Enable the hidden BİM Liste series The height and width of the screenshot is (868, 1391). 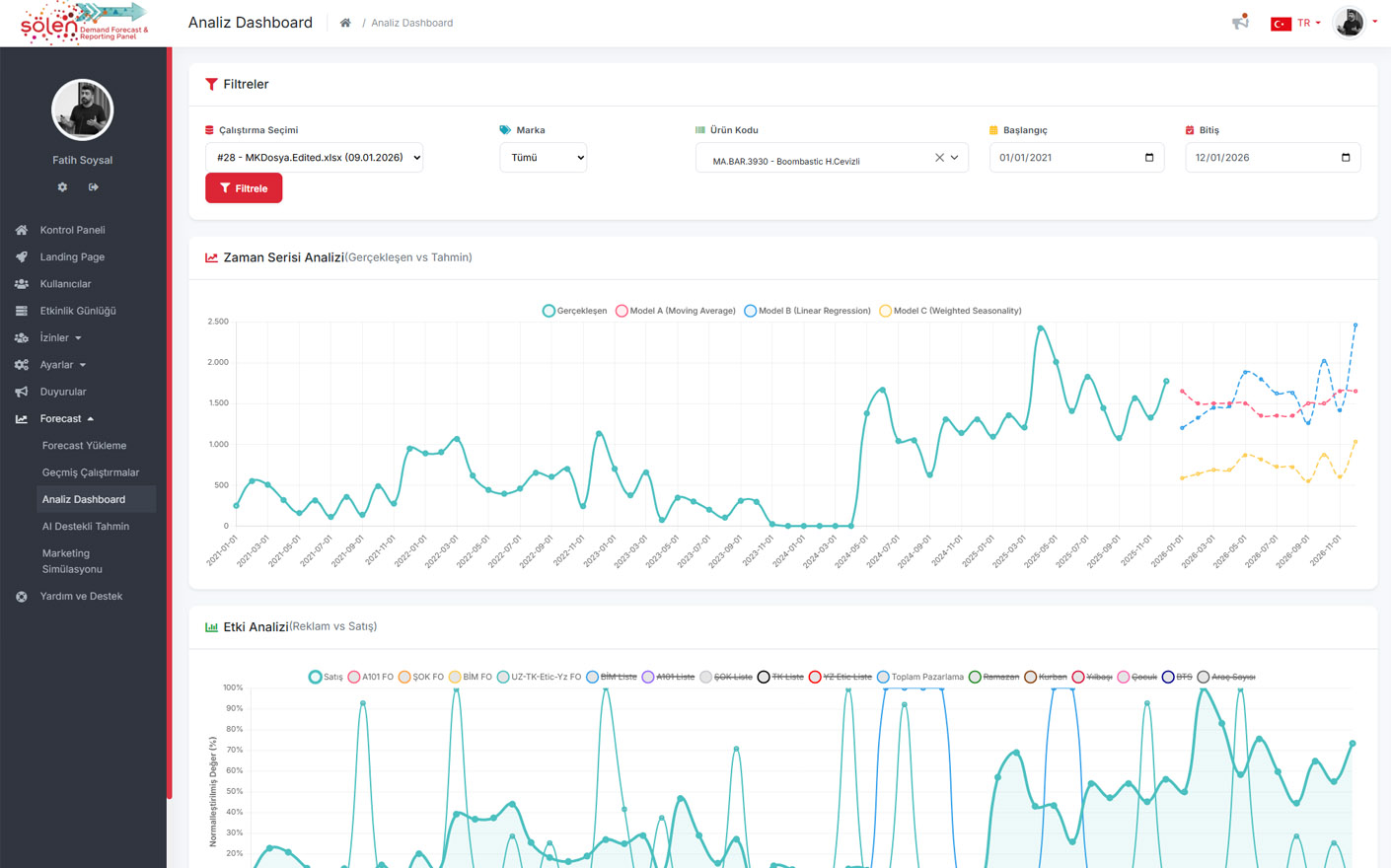612,677
